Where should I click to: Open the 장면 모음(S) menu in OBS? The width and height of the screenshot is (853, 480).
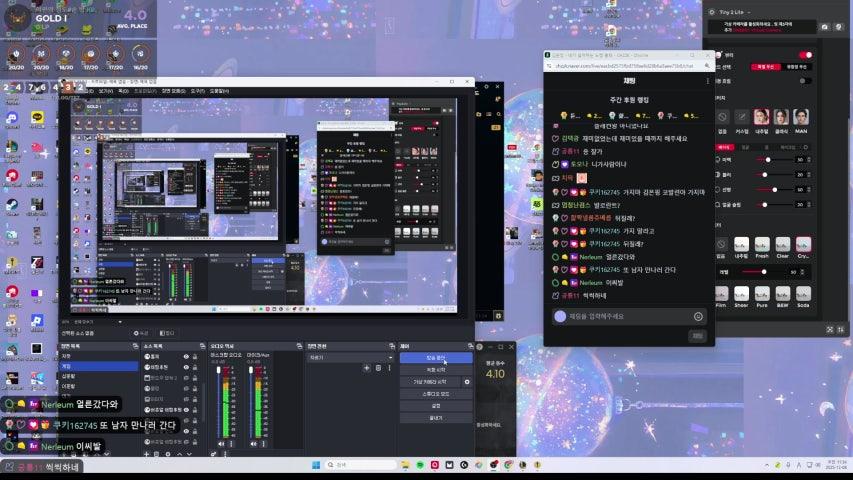pos(174,91)
